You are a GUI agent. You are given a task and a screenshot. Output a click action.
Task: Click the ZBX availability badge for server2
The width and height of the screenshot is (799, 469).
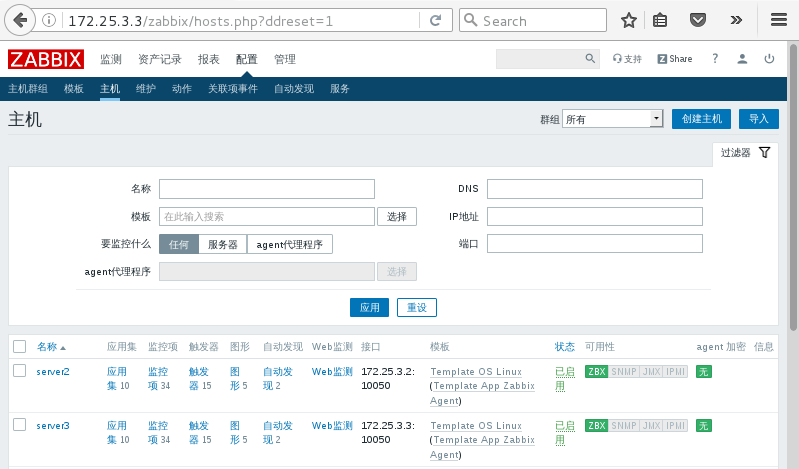tap(597, 372)
